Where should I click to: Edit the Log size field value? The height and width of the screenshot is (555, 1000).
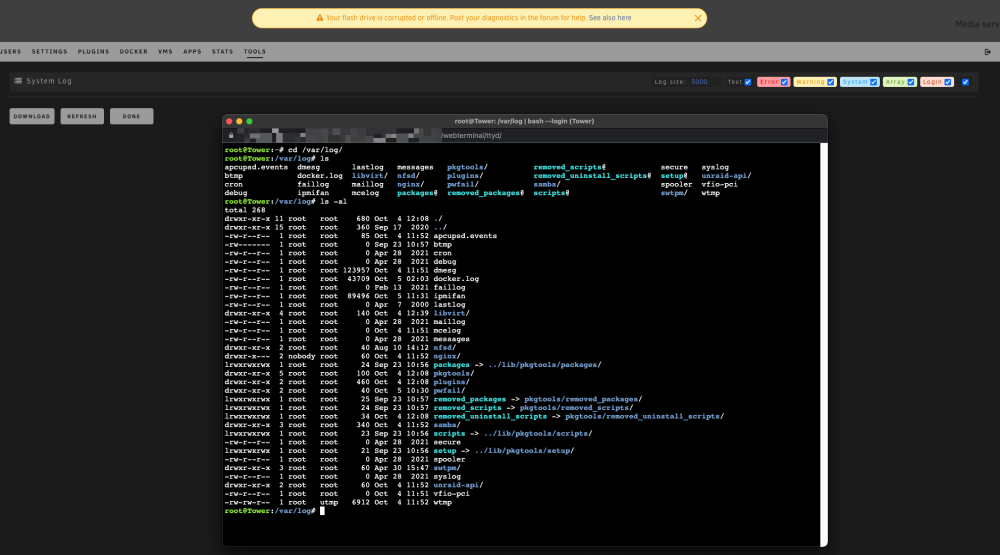coord(705,82)
